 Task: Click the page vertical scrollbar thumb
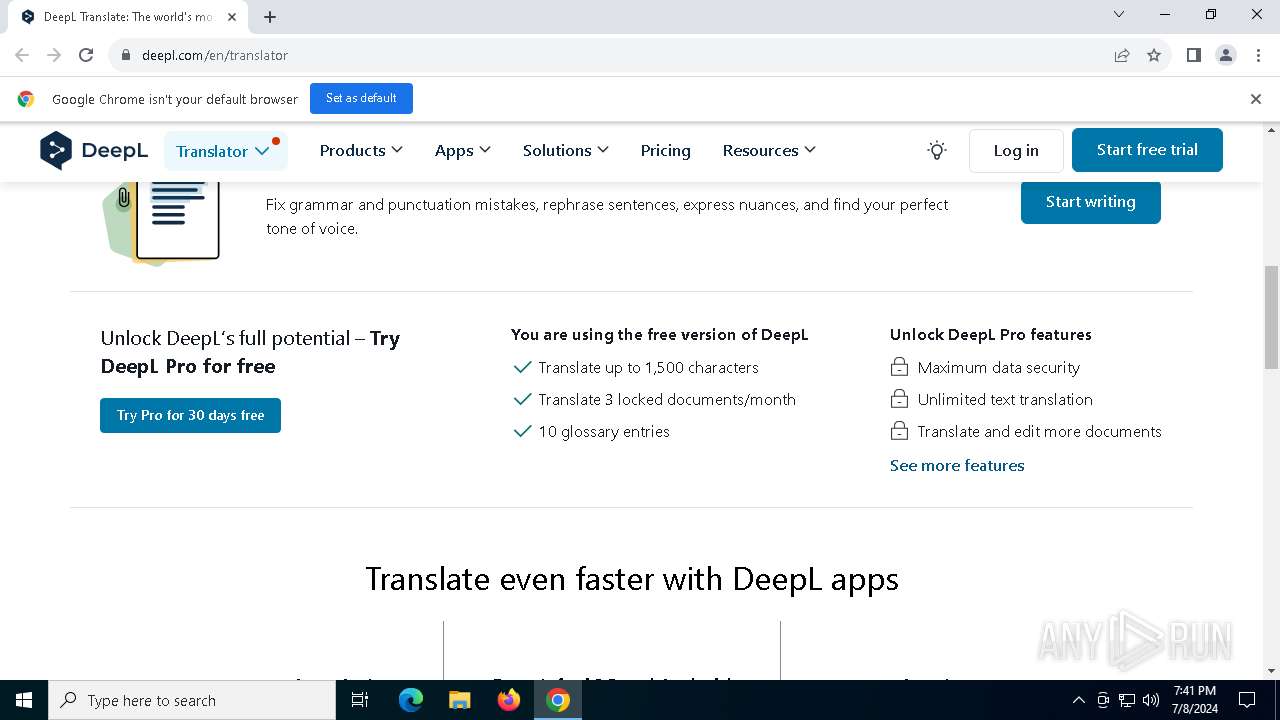click(1271, 316)
